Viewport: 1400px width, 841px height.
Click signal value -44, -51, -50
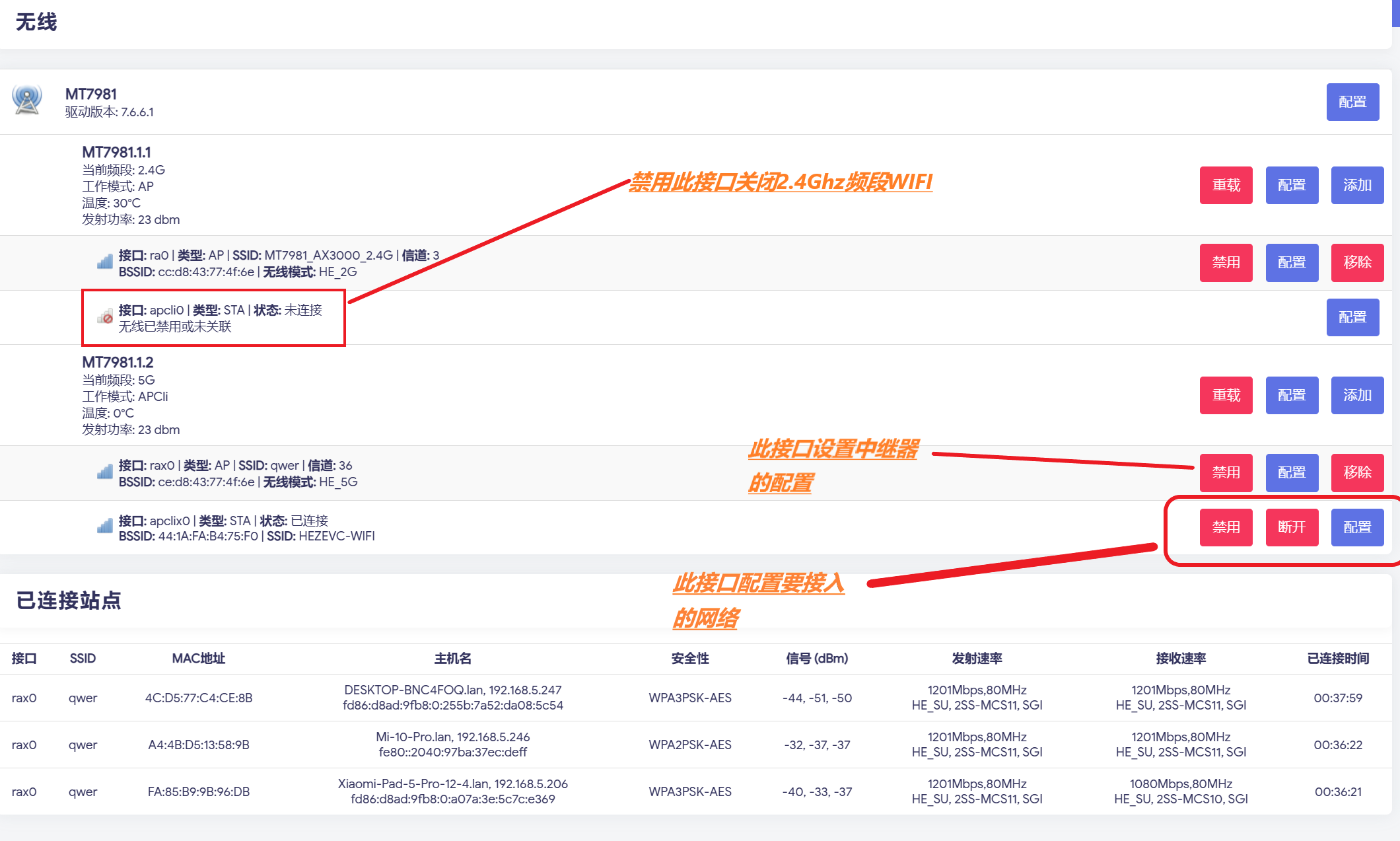pos(817,698)
